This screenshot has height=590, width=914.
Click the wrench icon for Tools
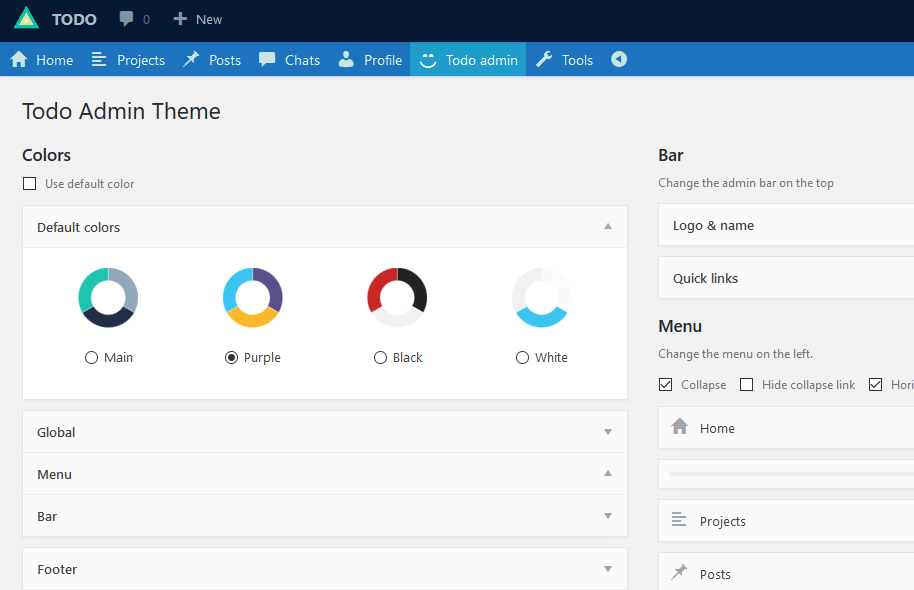point(544,60)
